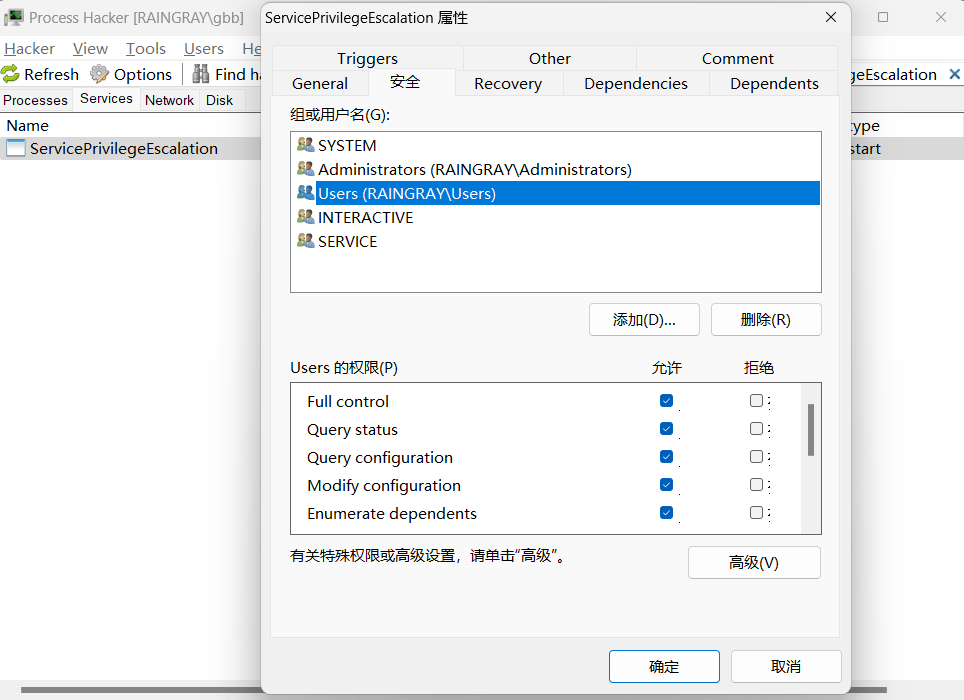
Task: Open Options gear in Process Hacker toolbar
Action: 99,74
